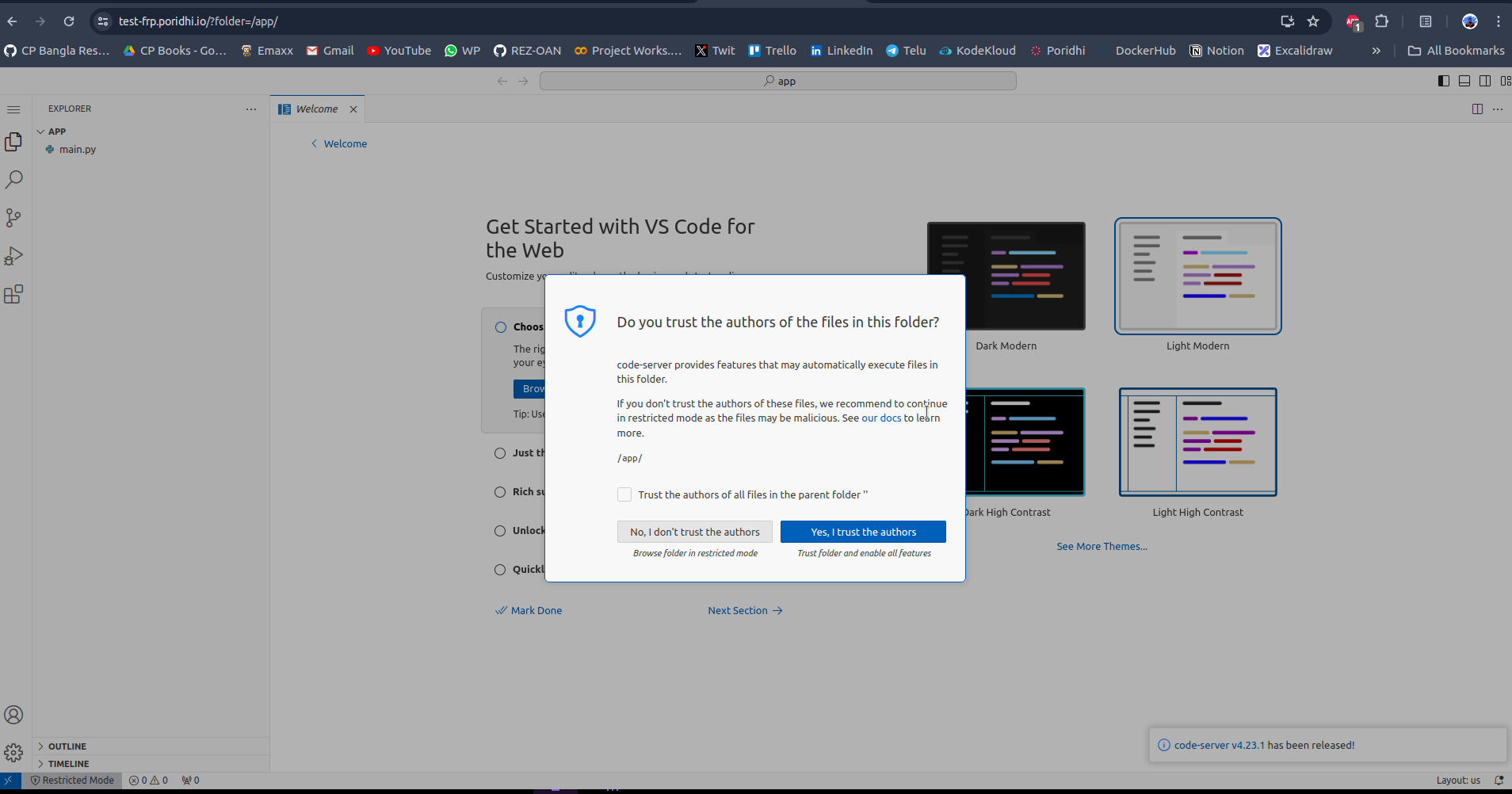Click Yes, I trust the authors
The width and height of the screenshot is (1512, 794).
click(863, 532)
